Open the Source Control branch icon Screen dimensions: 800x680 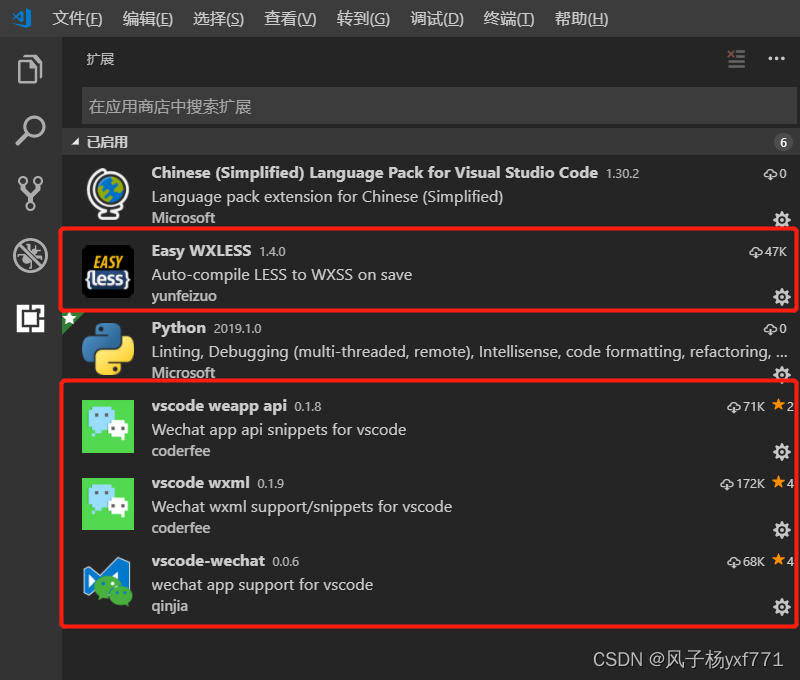[x=30, y=193]
